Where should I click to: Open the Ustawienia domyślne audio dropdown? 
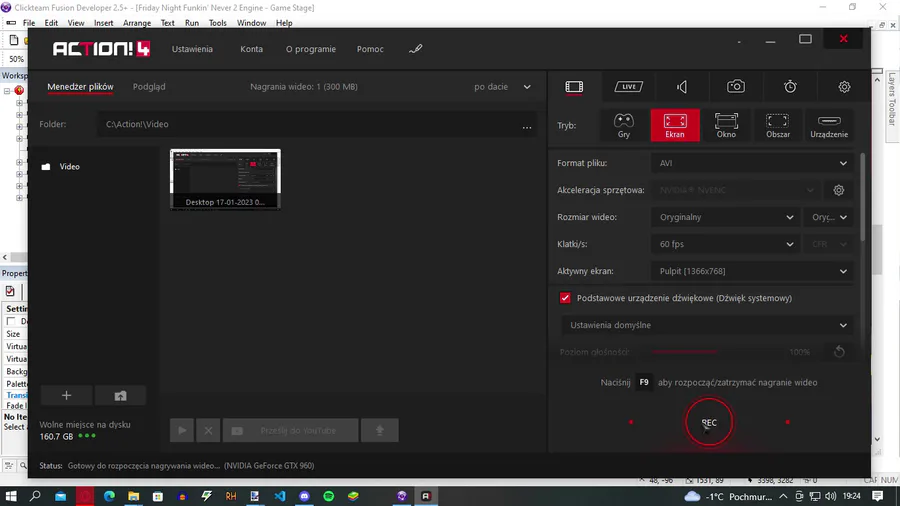click(x=707, y=325)
